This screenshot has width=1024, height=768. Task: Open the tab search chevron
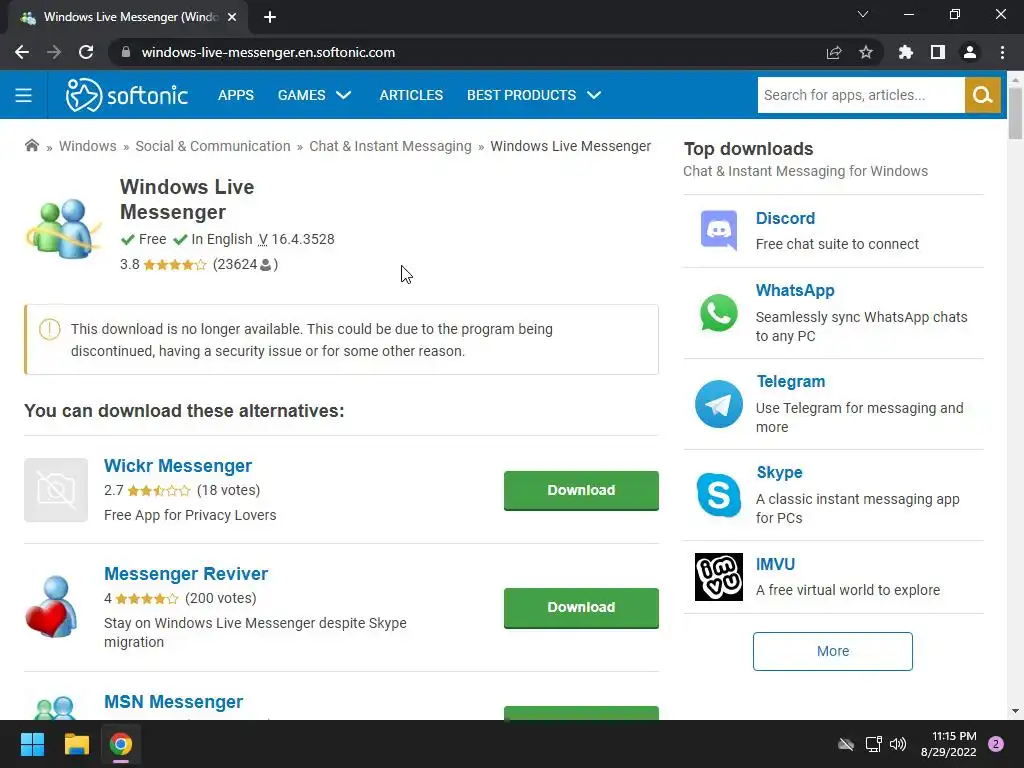[x=863, y=14]
